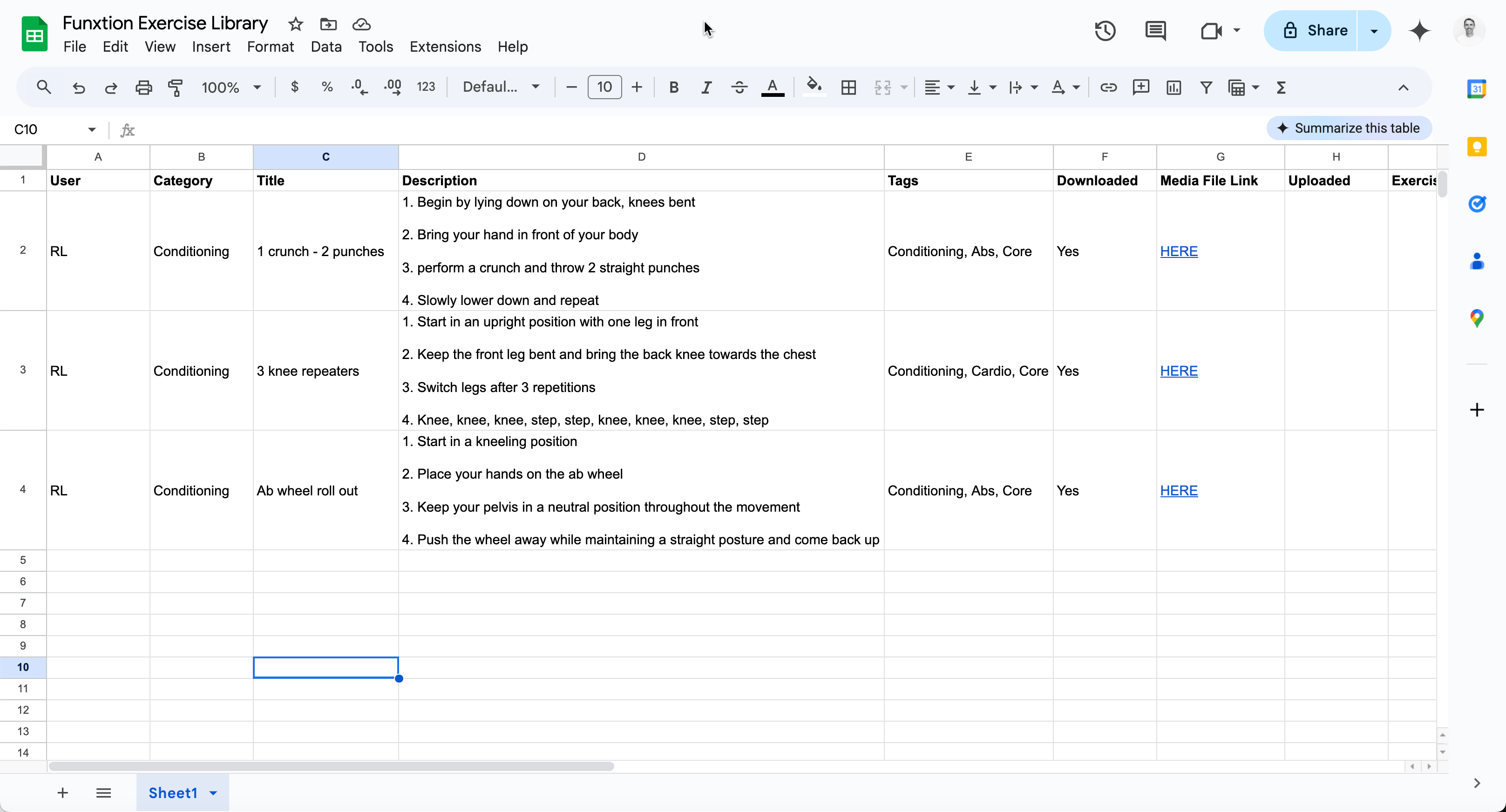This screenshot has width=1506, height=812.
Task: Toggle the create filter funnel icon
Action: [x=1206, y=88]
